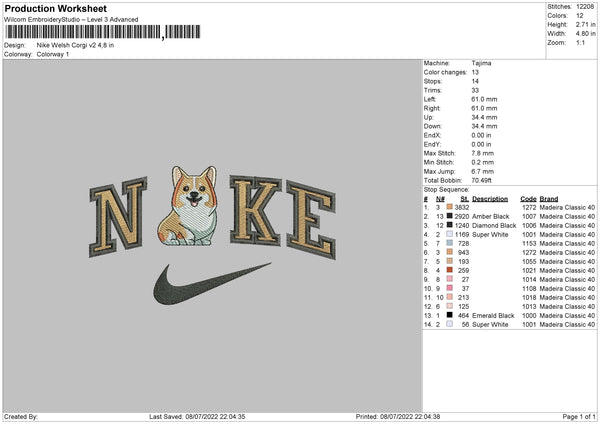Click the design name 'Nike Welsh Corgi v2 4,8 in'

pyautogui.click(x=75, y=45)
